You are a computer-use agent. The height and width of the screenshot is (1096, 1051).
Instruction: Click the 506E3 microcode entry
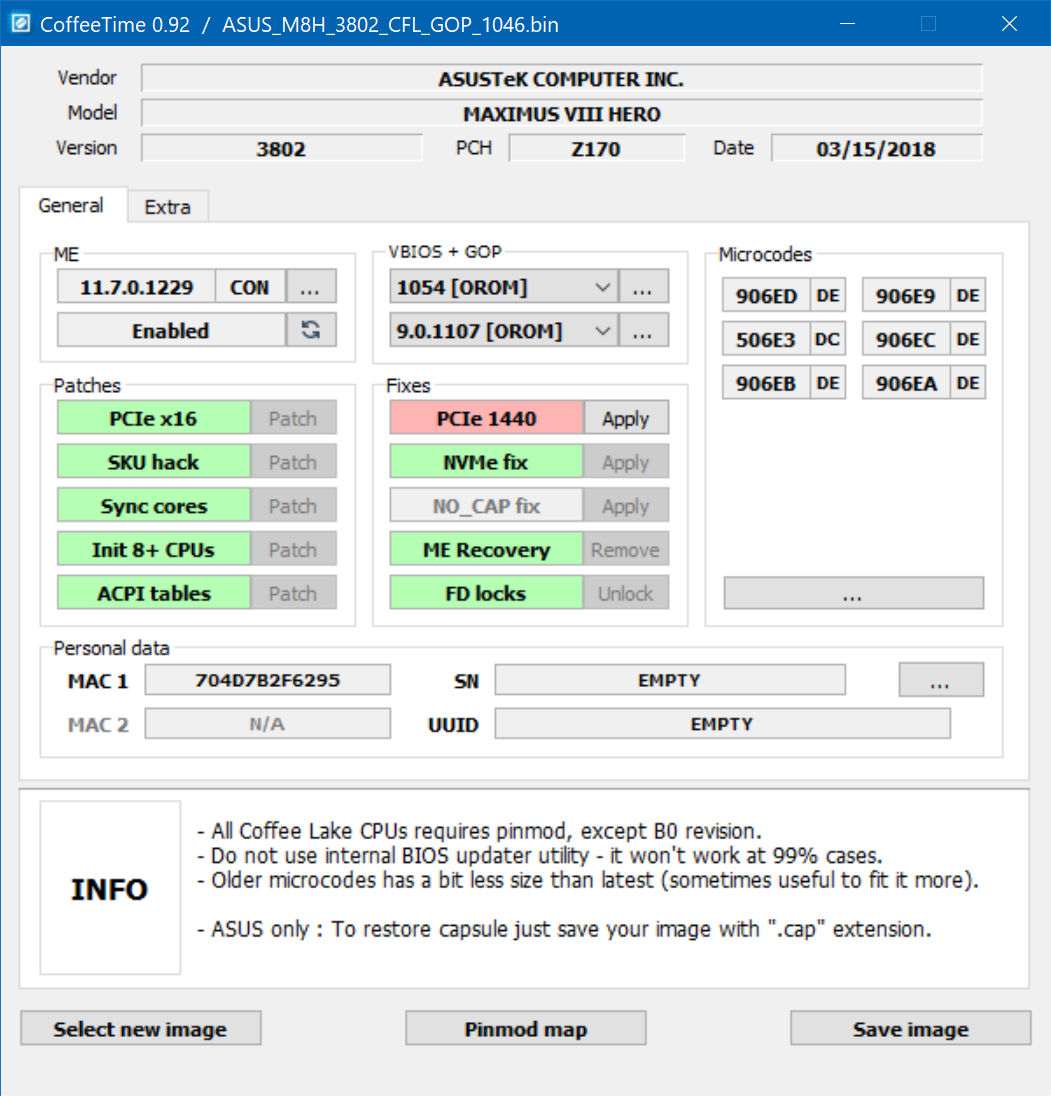pos(766,339)
